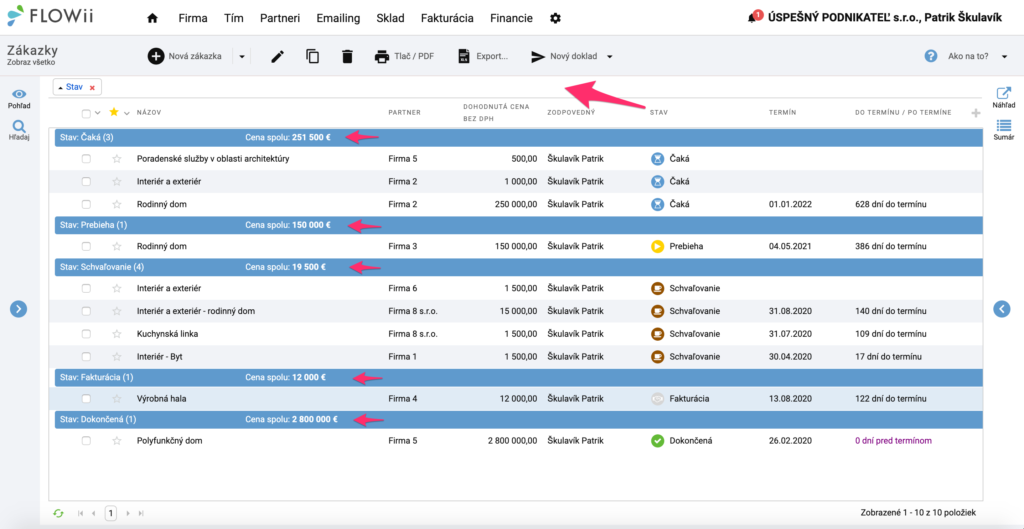
Task: Sort by the Termín column header
Action: [x=782, y=113]
